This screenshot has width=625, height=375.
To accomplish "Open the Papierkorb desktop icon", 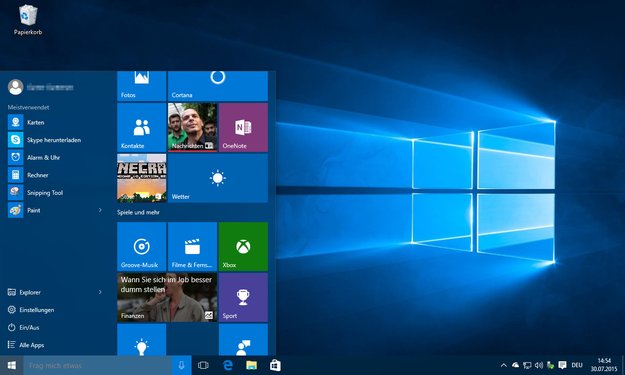I will 28,19.
